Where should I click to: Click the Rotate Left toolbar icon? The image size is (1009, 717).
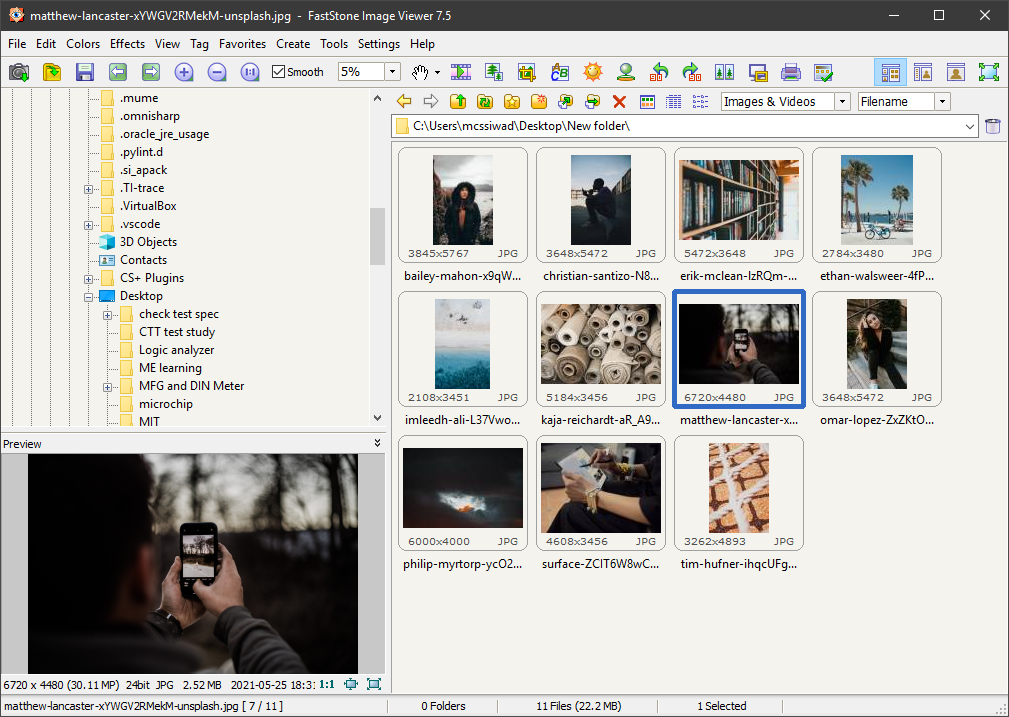(x=658, y=72)
